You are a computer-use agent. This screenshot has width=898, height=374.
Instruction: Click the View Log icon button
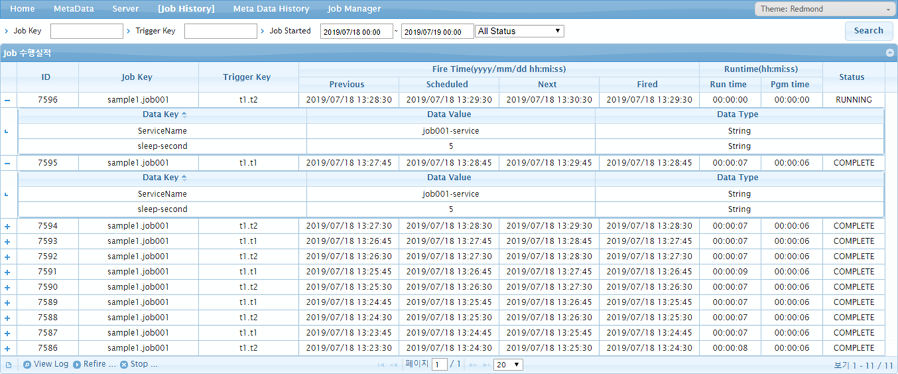tap(27, 364)
